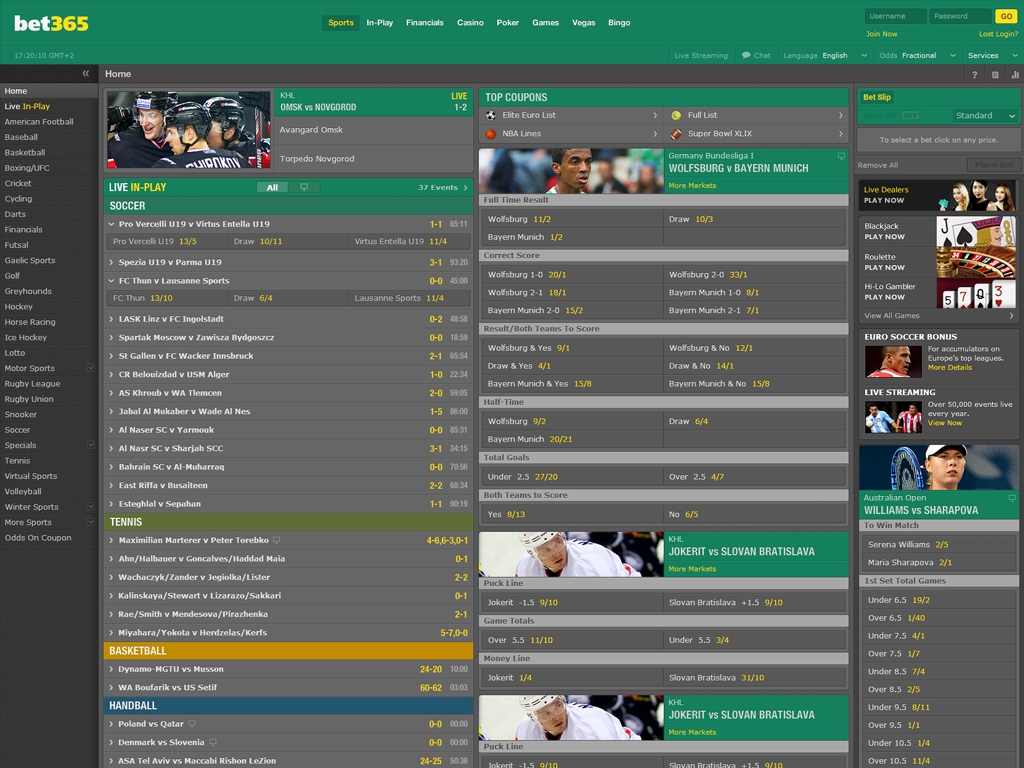Screen dimensions: 1024x768
Task: Open the bet slip Standard dropdown
Action: (985, 116)
